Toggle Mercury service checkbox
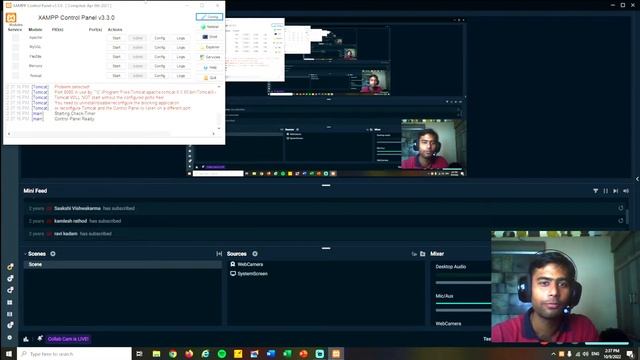Viewport: 640px width, 360px height. [x=16, y=66]
